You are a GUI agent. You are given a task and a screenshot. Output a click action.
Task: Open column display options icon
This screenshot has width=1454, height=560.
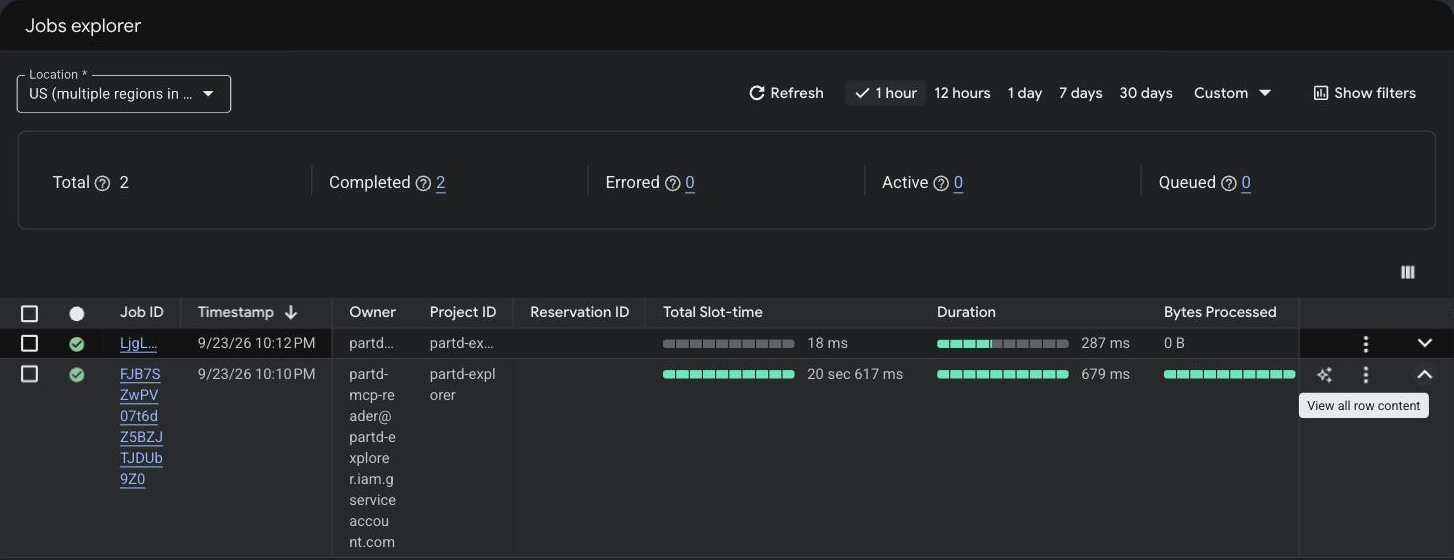[1408, 272]
